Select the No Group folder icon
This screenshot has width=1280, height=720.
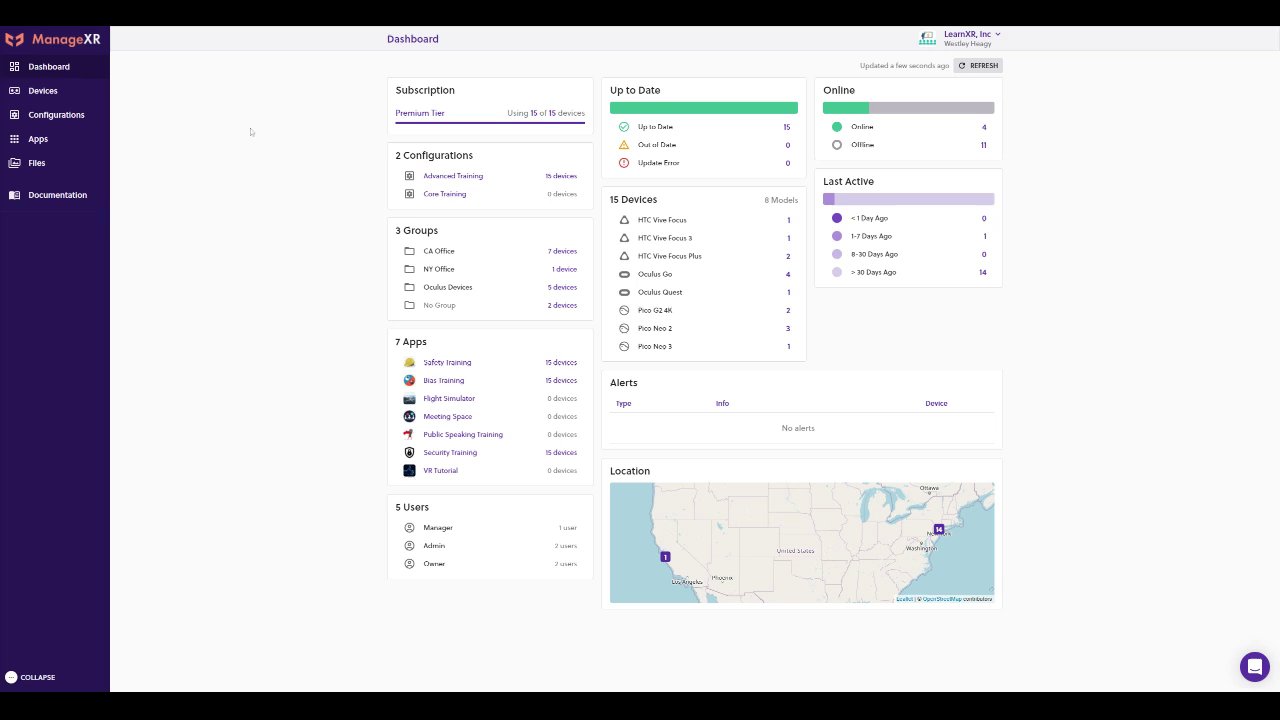coord(409,305)
